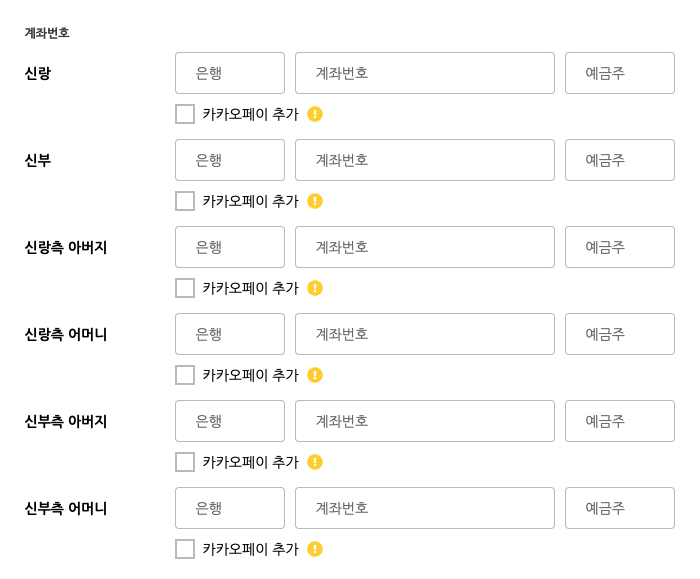Check 카카오페이 추가 for 신부측 어머니

pyautogui.click(x=185, y=549)
